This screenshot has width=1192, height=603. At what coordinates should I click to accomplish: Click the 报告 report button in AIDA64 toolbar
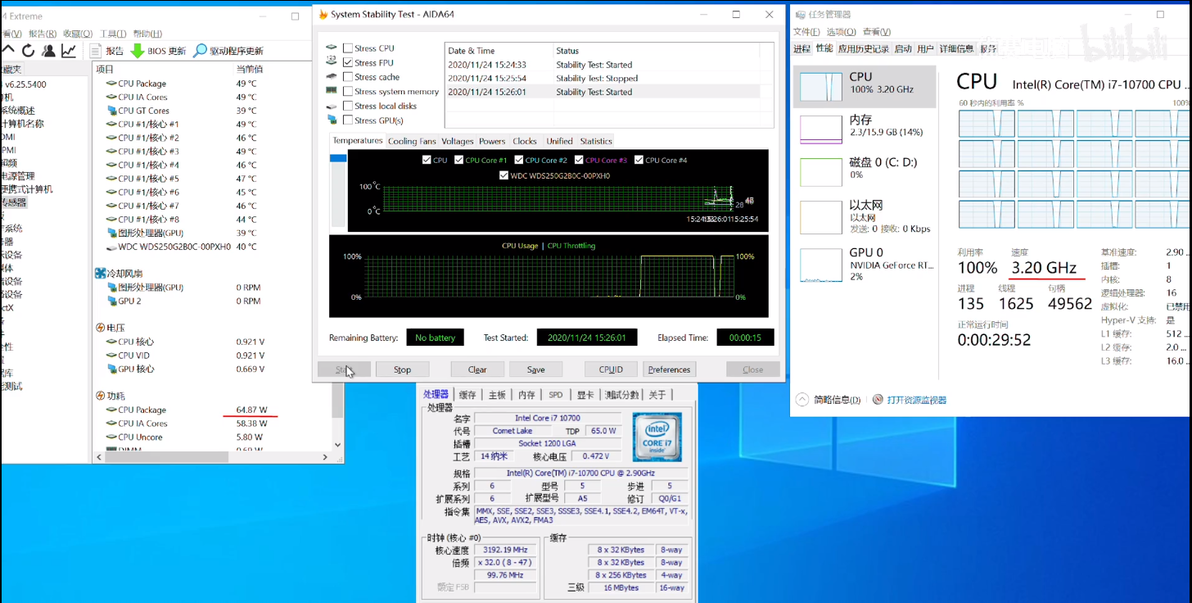point(107,51)
